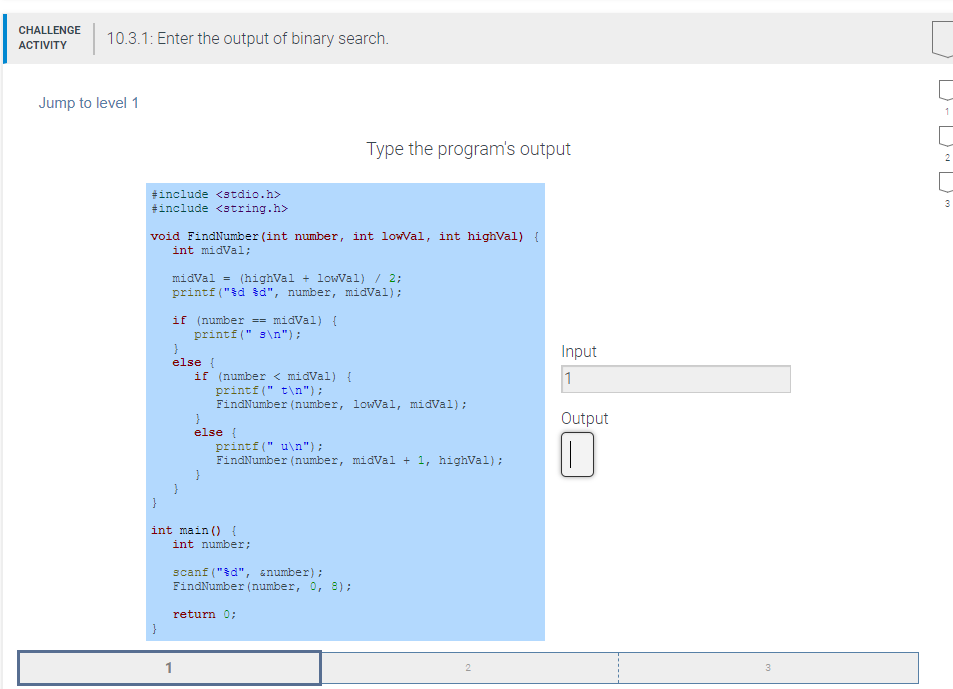Click segment 1 of the level progress bar

(x=168, y=667)
